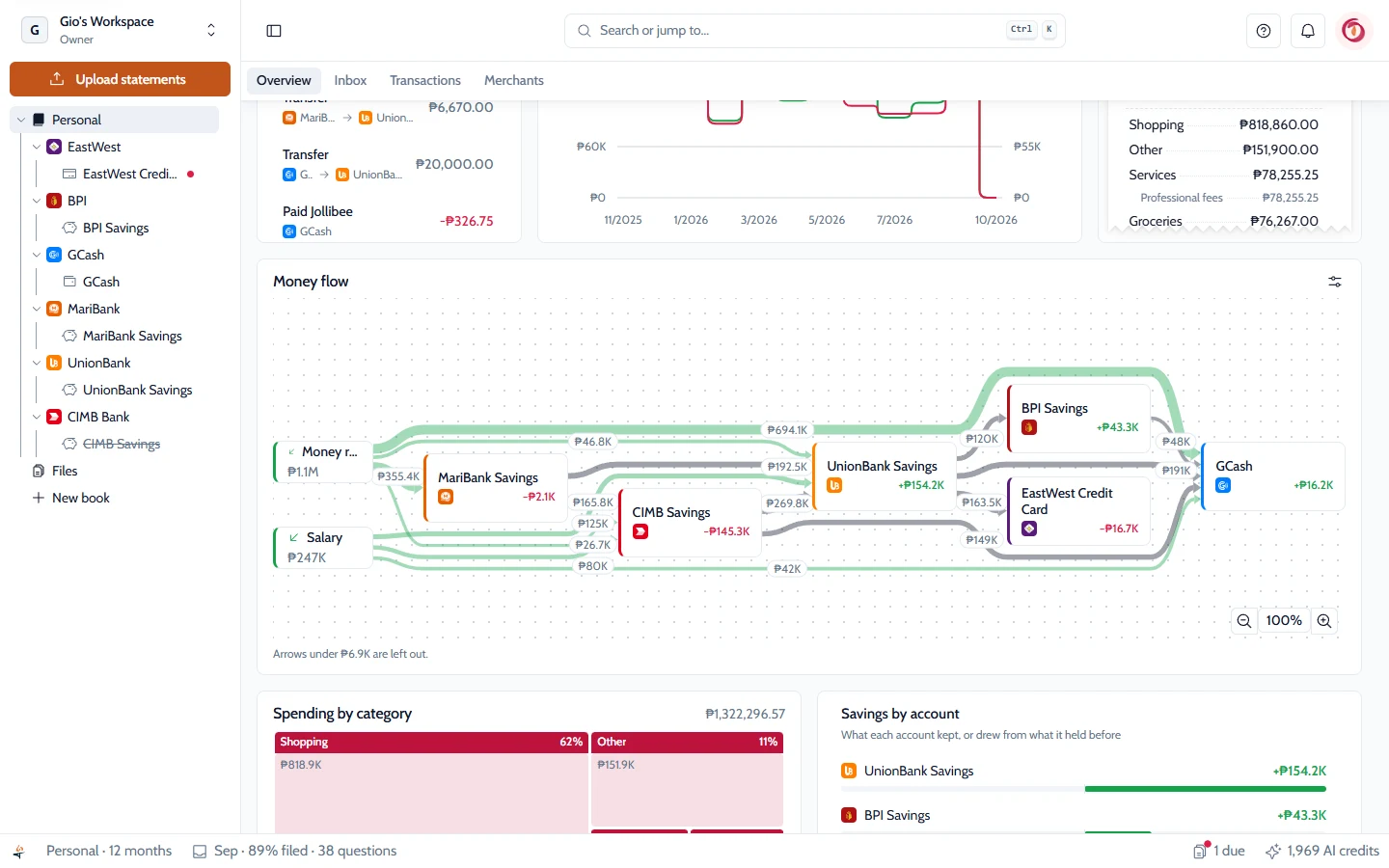1389x868 pixels.
Task: Zoom in the money flow chart
Action: [1324, 621]
